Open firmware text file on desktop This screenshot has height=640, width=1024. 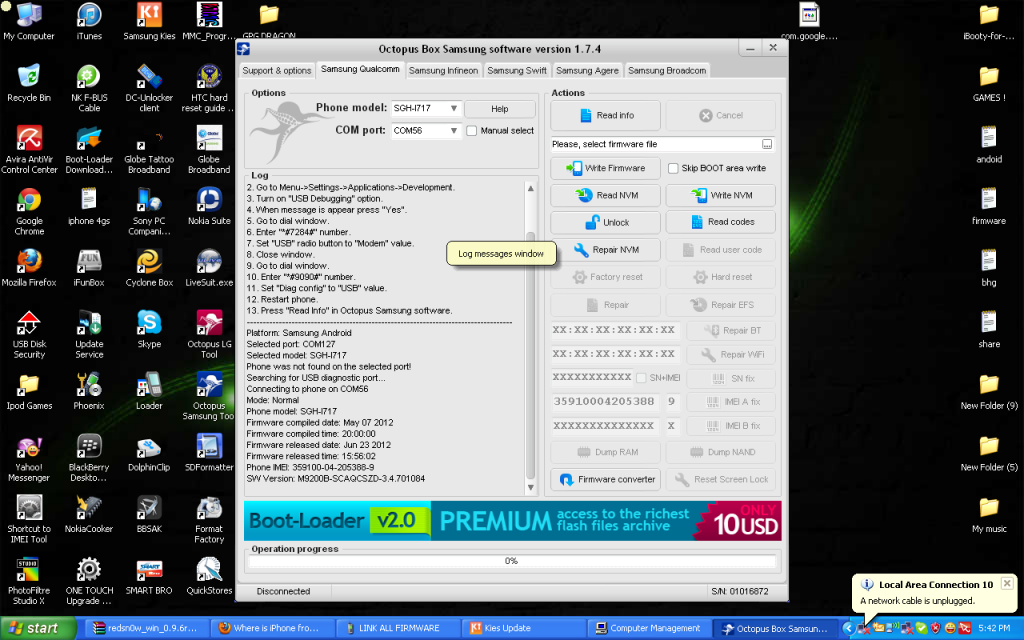pyautogui.click(x=989, y=206)
